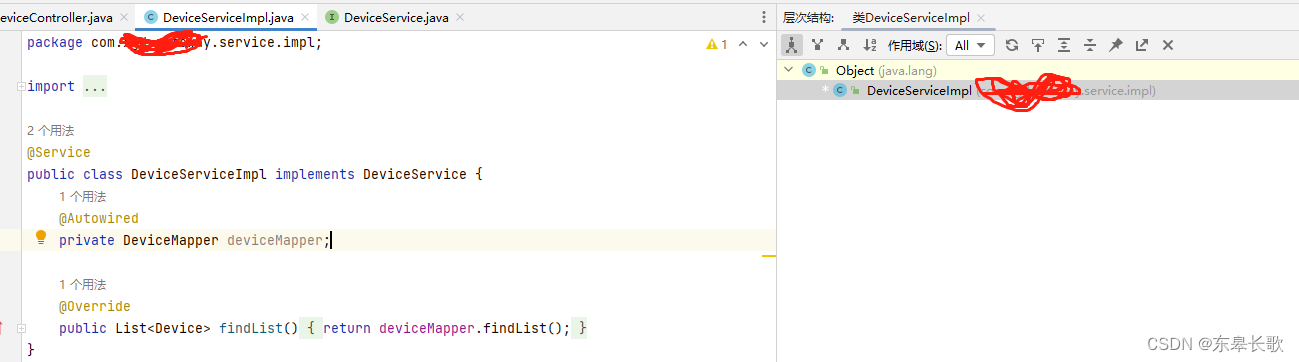This screenshot has width=1299, height=362.
Task: Refresh the hierarchy tree
Action: 1012,45
